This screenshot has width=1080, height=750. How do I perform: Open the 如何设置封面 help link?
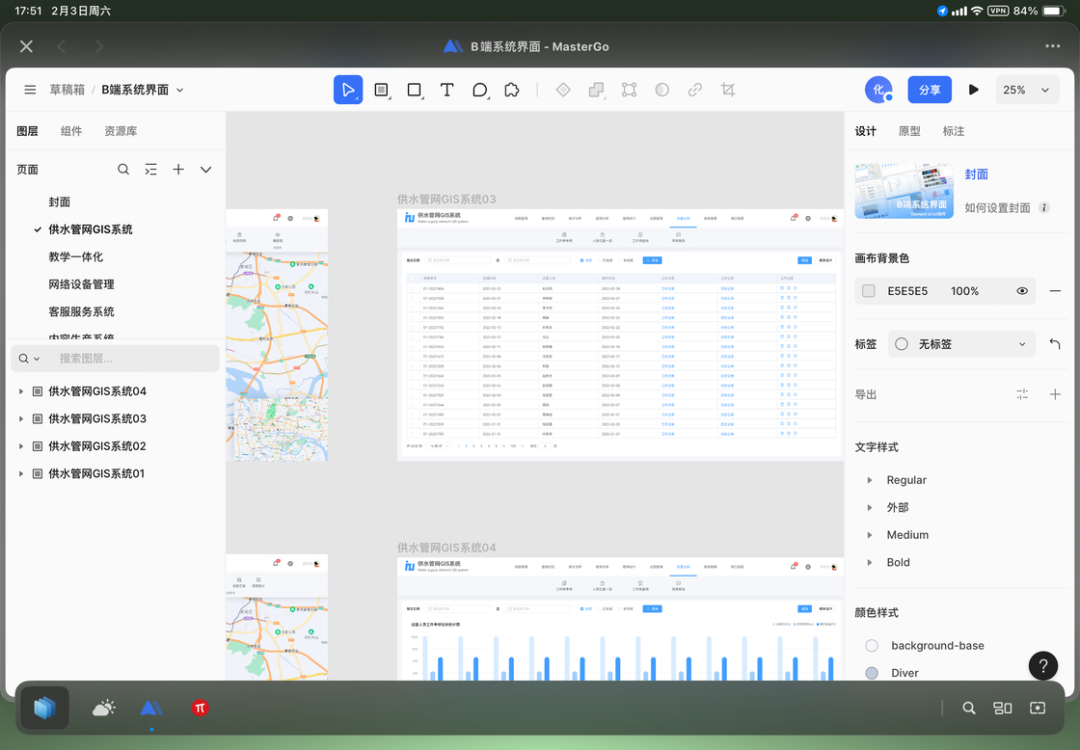coord(997,208)
